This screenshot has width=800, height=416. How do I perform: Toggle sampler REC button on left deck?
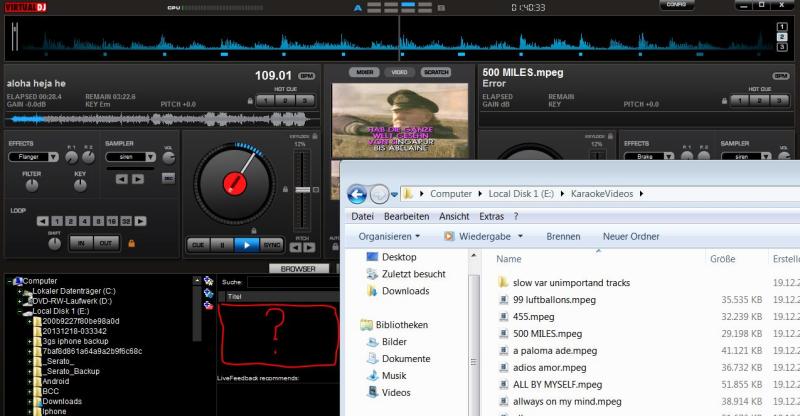click(168, 179)
